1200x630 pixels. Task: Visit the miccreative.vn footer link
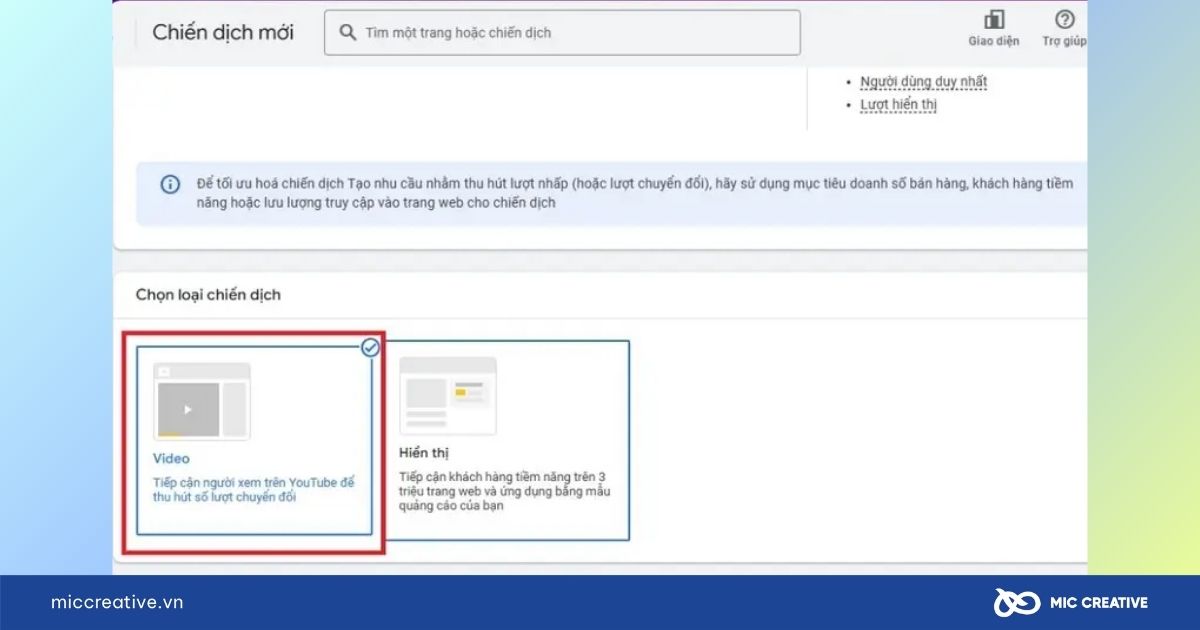117,602
